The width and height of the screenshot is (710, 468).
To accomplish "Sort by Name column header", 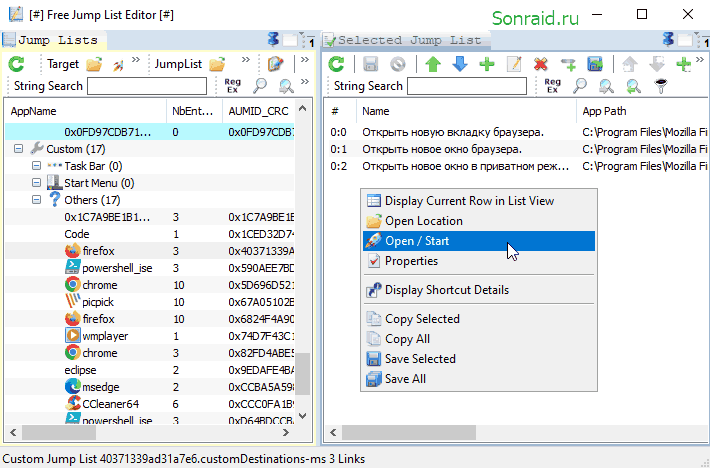I will pos(466,111).
